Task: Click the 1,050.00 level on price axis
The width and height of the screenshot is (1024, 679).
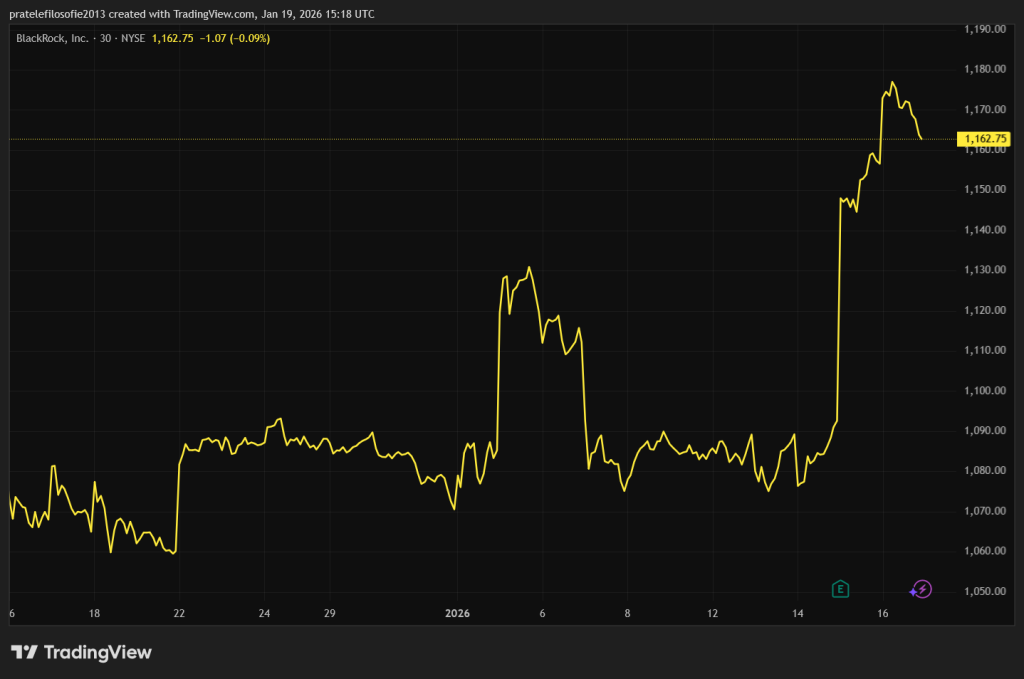Action: [984, 591]
